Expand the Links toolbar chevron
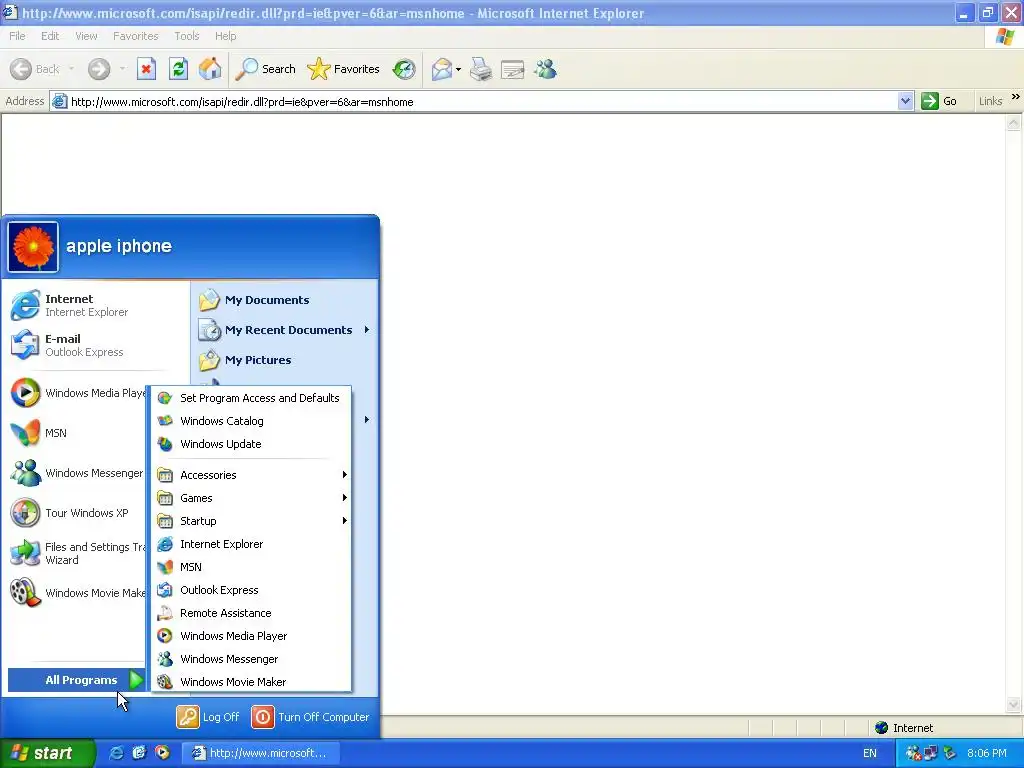1024x768 pixels. click(x=1016, y=97)
